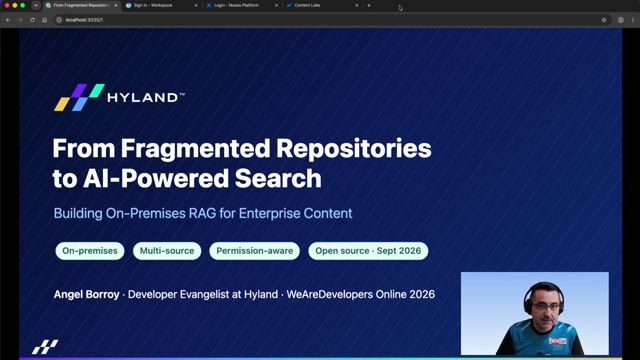This screenshot has height=360, width=640.
Task: Switch to the From Fragmented Repositories tab
Action: [81, 5]
